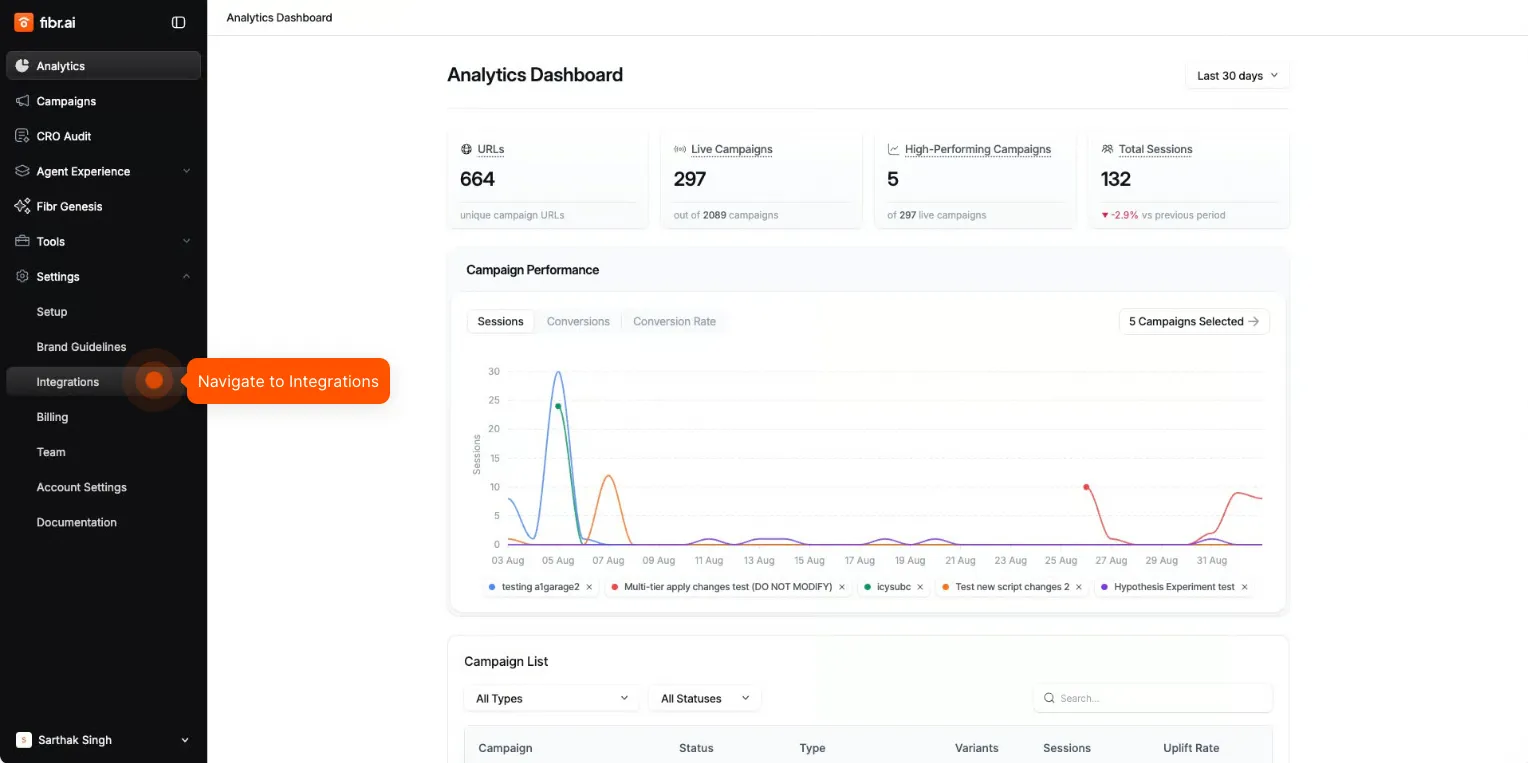Viewport: 1528px width, 763px height.
Task: Click the Tools briefcase icon
Action: coord(22,241)
